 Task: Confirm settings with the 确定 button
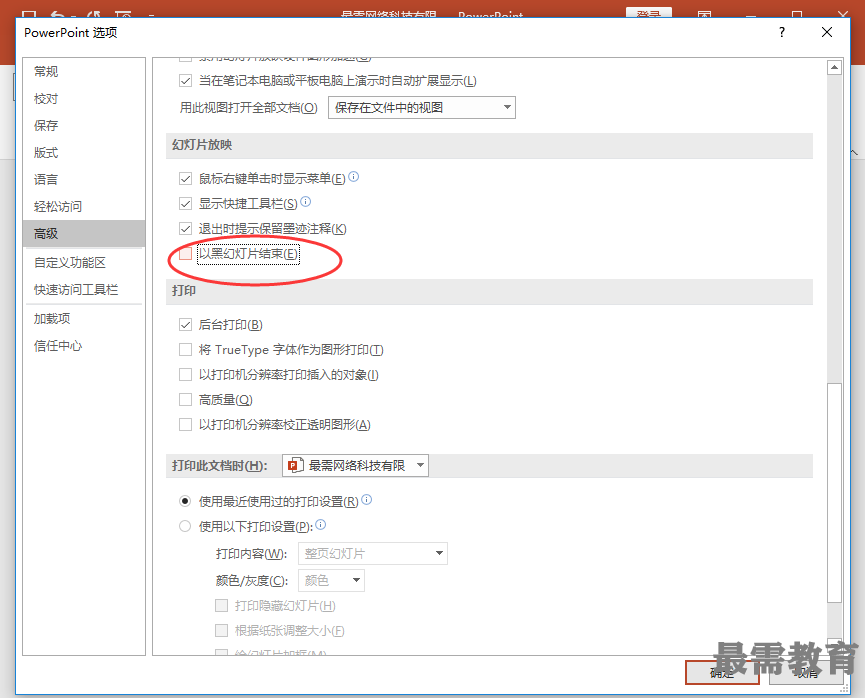click(722, 673)
